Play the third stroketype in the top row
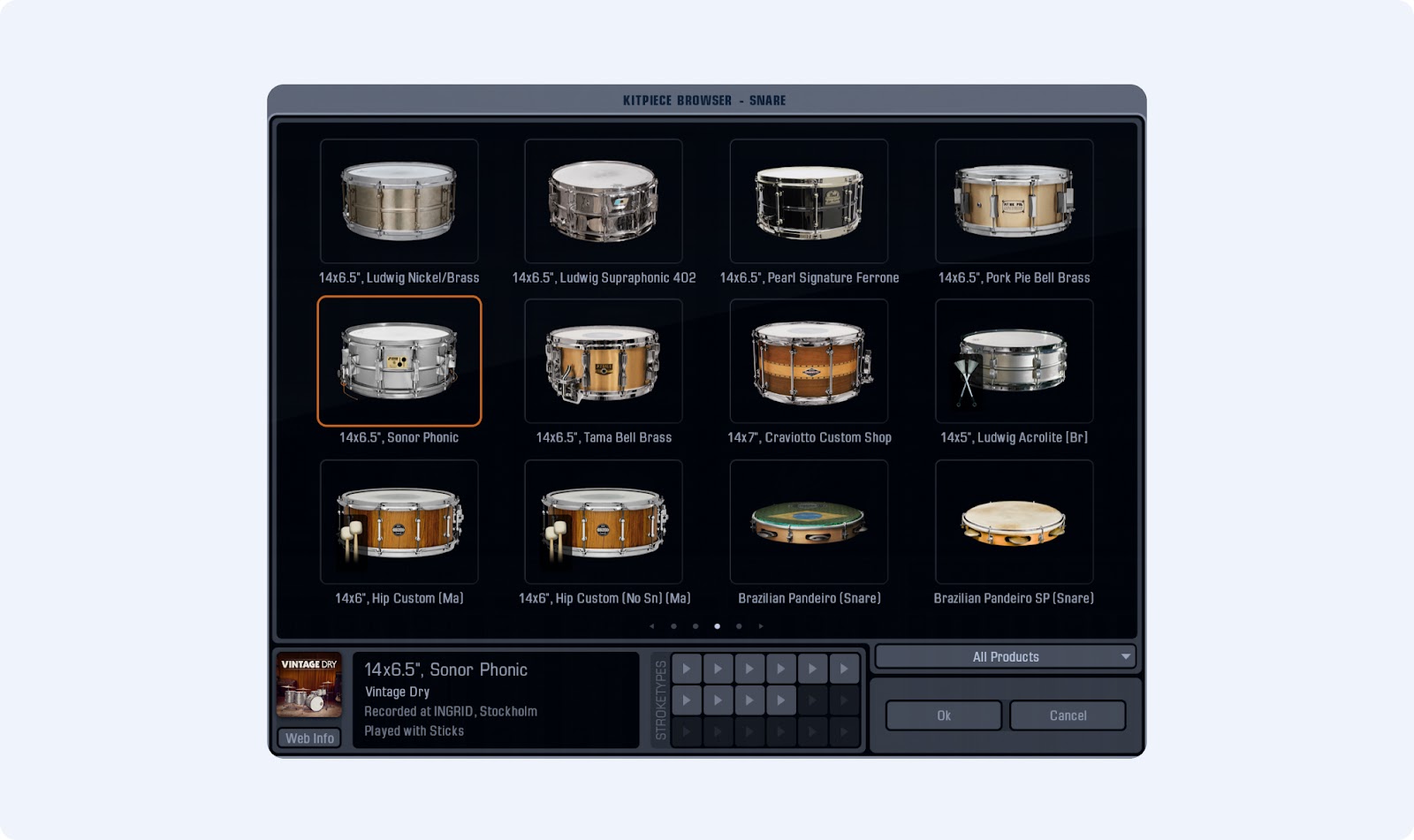Image resolution: width=1414 pixels, height=840 pixels. point(749,668)
